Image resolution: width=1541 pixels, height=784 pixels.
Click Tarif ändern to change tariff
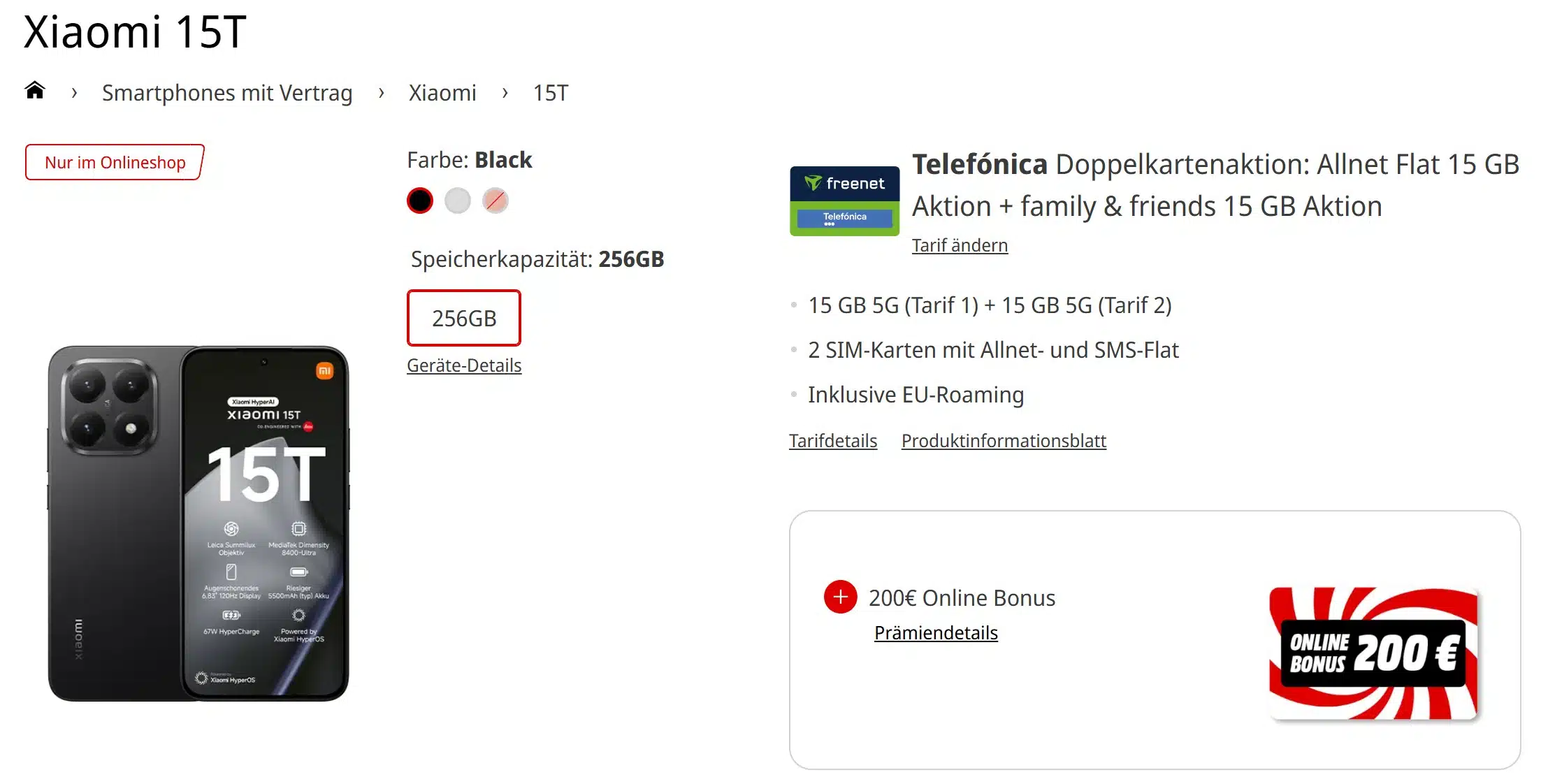960,245
